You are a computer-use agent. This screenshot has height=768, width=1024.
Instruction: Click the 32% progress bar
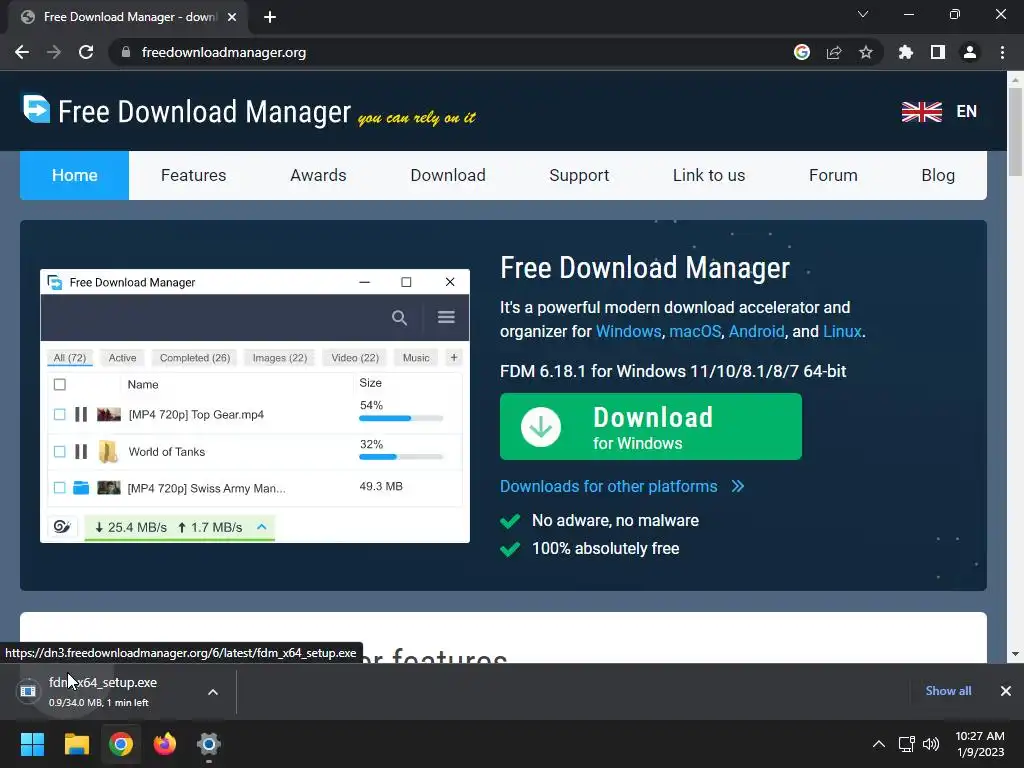click(401, 456)
